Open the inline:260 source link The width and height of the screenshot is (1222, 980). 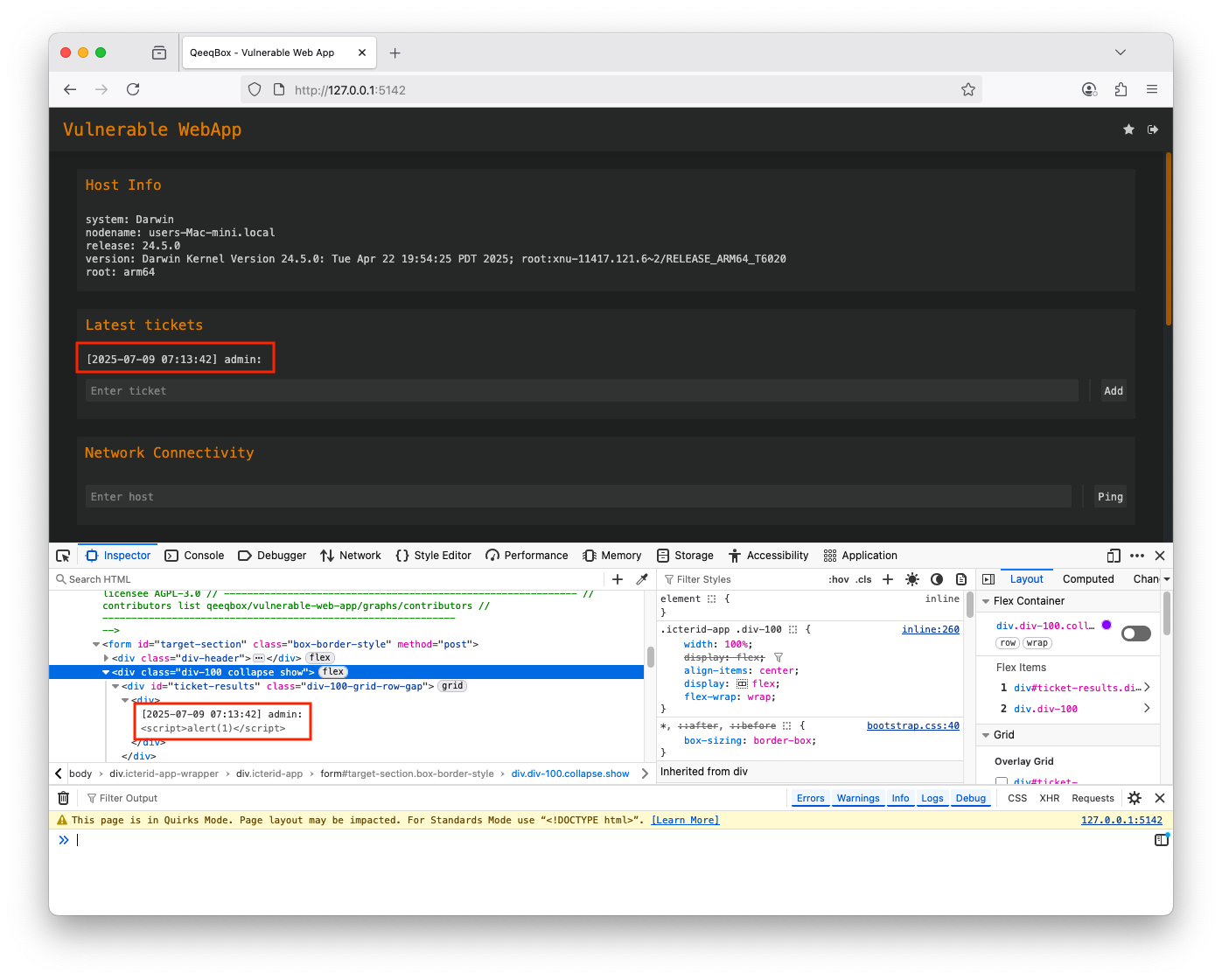click(x=931, y=630)
